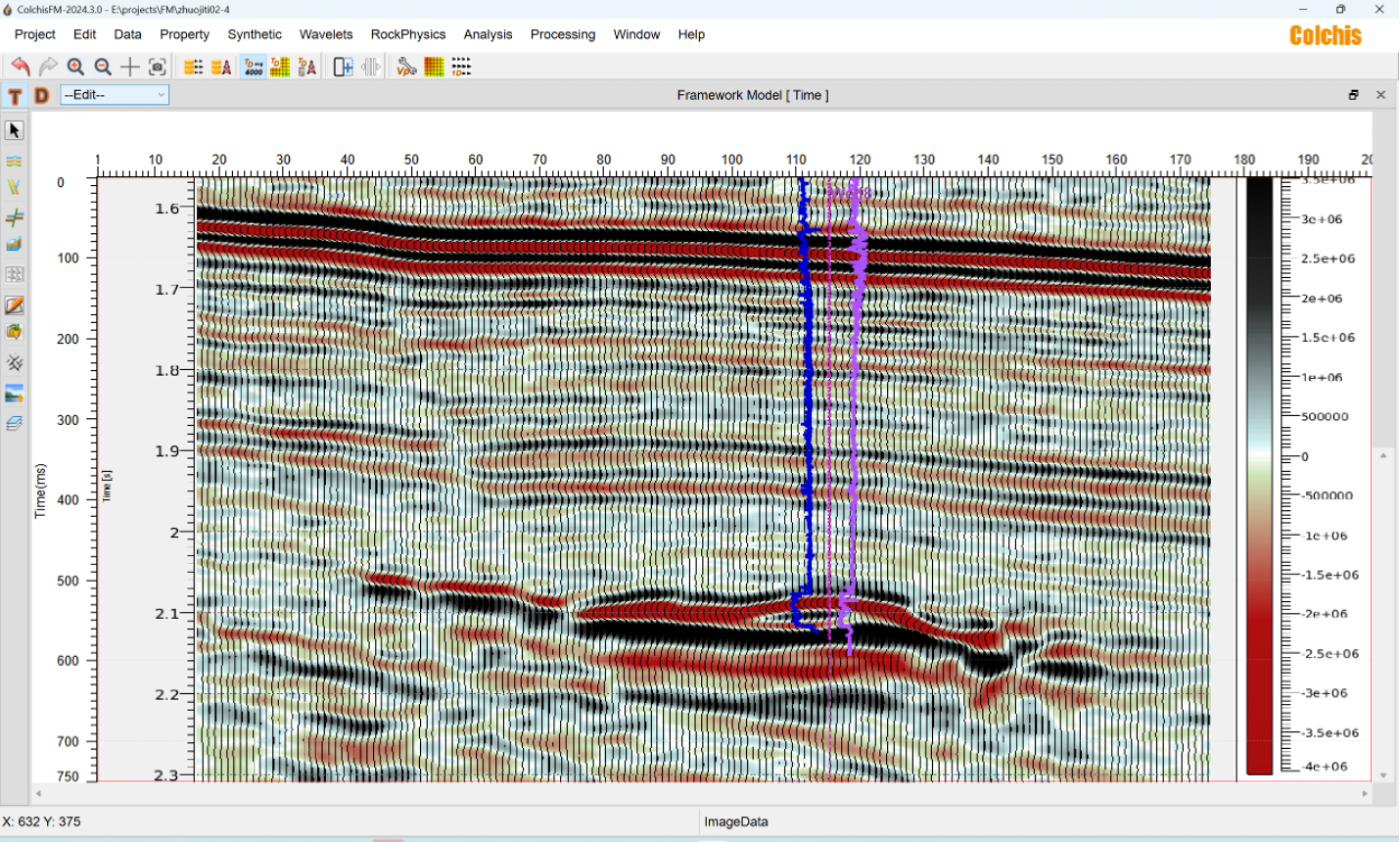Viewport: 1400px width, 842px height.
Task: Click the landscape image export icon
Action: [x=14, y=394]
